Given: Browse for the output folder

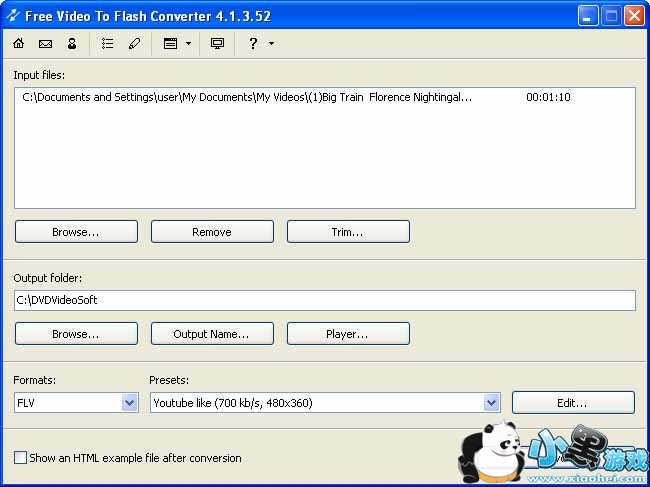Looking at the screenshot, I should coord(76,334).
